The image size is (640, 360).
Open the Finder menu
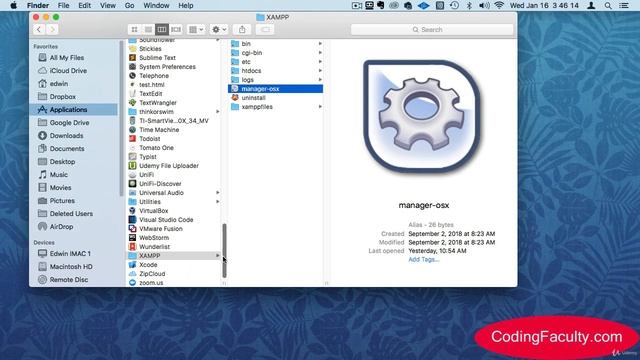pos(38,5)
